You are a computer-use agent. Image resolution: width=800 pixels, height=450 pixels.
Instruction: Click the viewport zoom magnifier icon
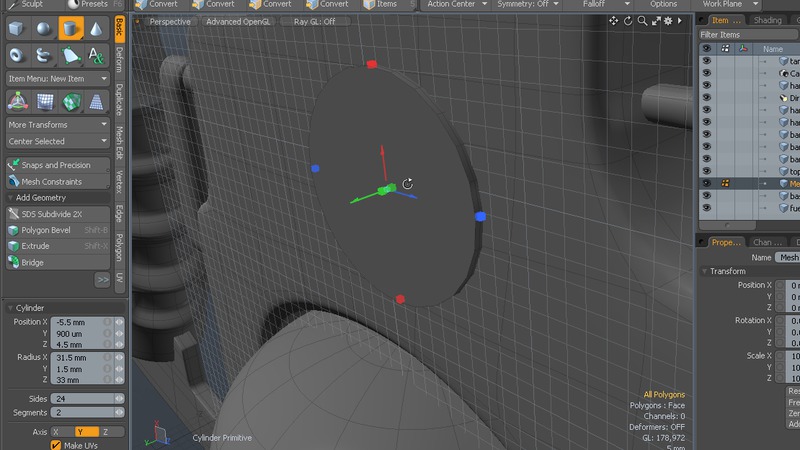tap(641, 21)
